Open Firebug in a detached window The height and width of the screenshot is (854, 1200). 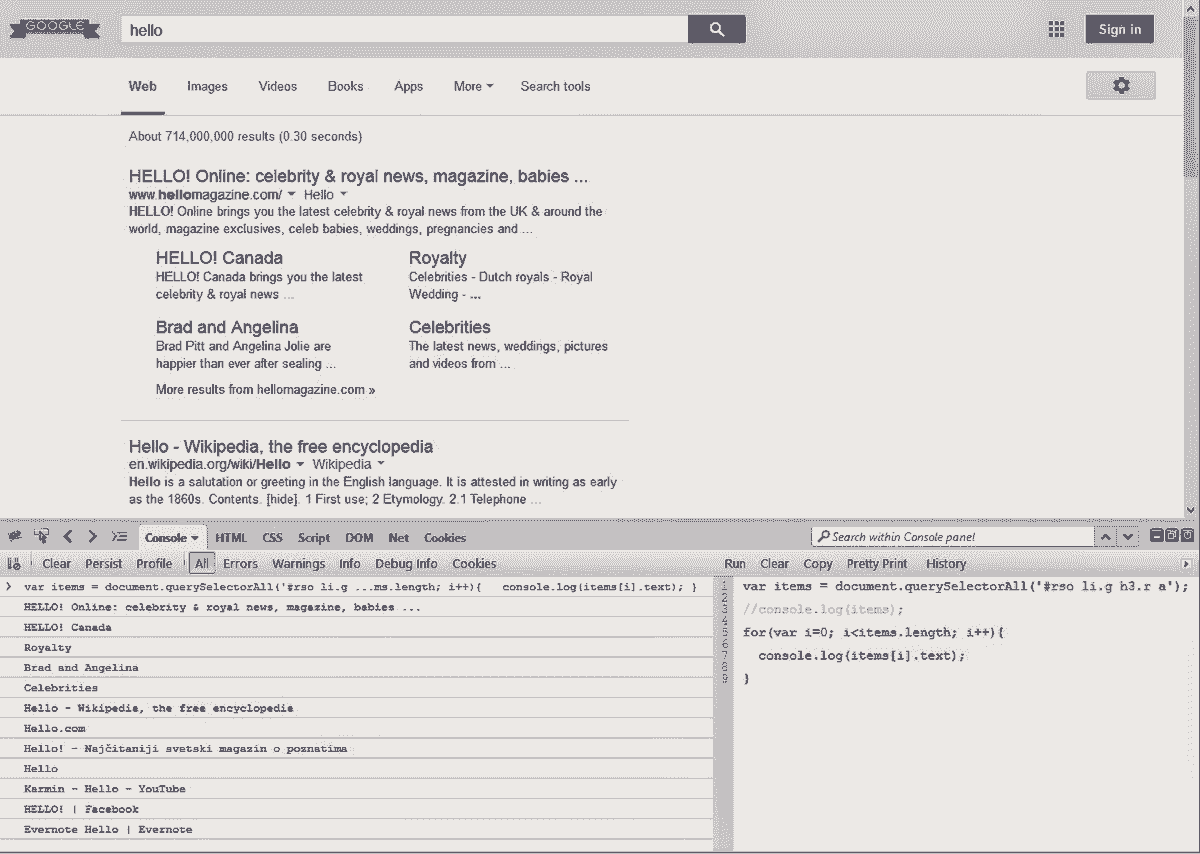(1172, 536)
